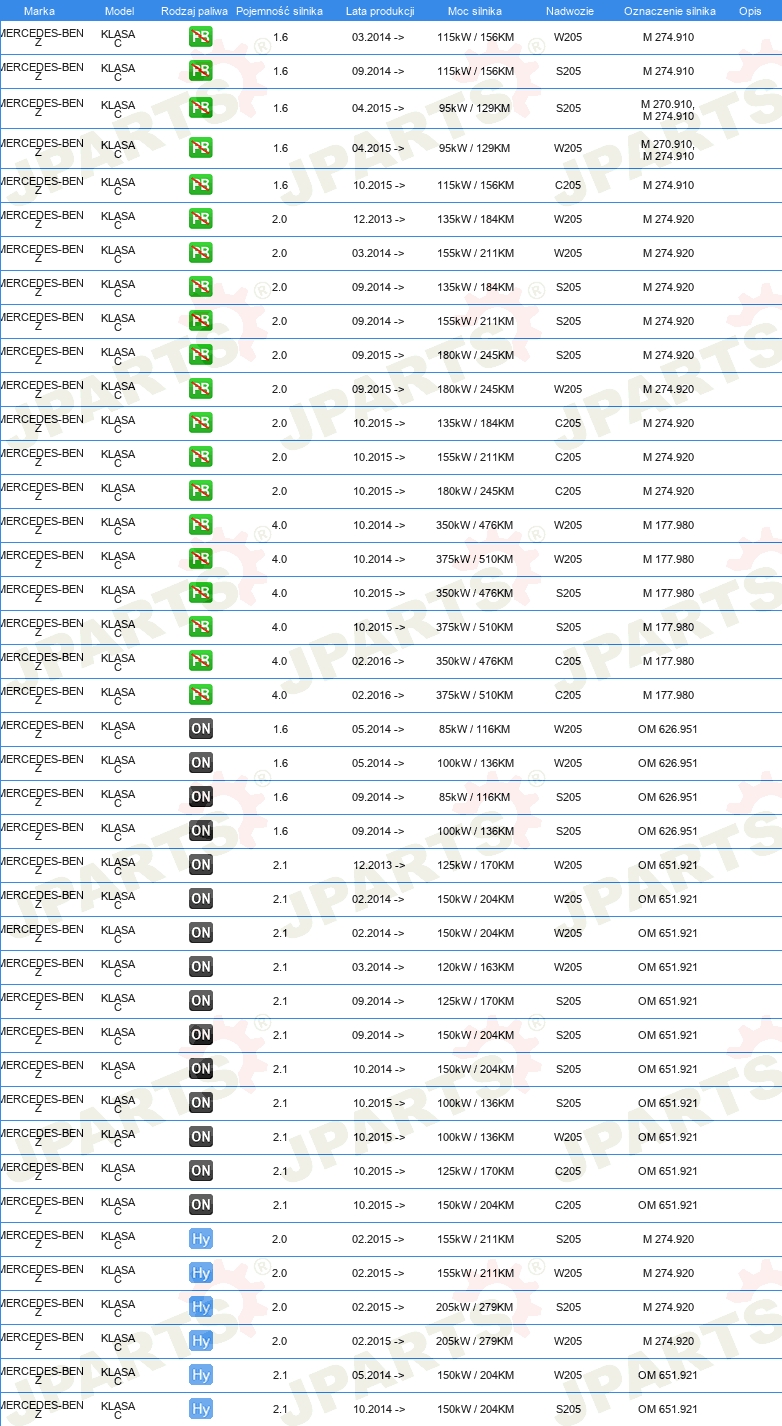Click the petrol icon in the 09.2015 180kW W205 row

(201, 389)
